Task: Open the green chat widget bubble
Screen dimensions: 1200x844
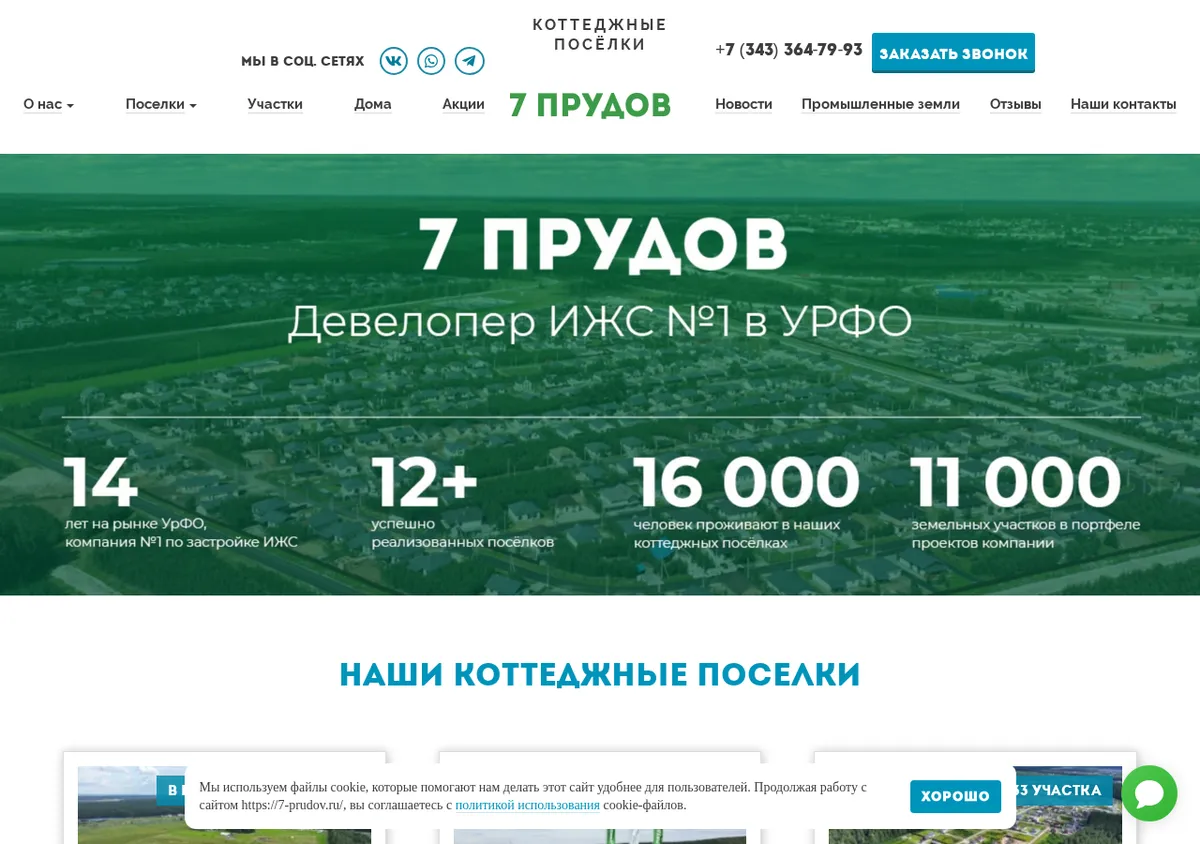Action: click(x=1149, y=793)
